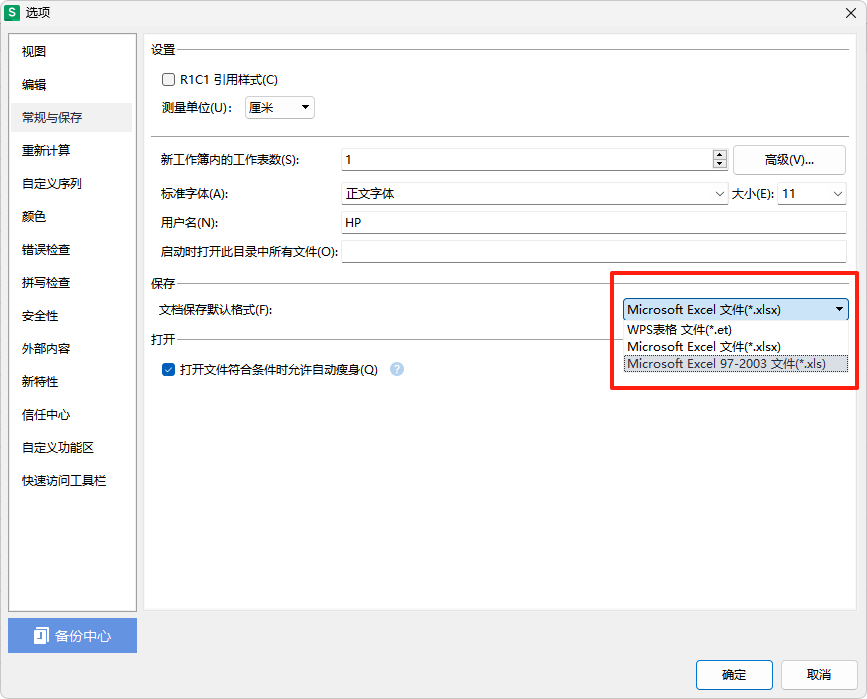
Task: Open the measurement unit 厘米 dropdown
Action: pyautogui.click(x=280, y=107)
